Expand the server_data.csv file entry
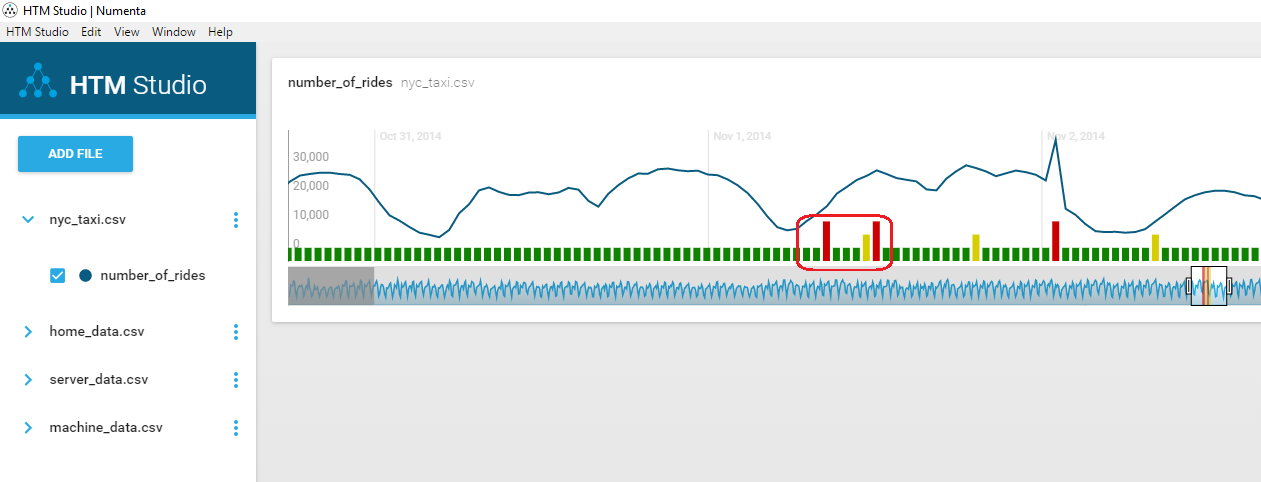The width and height of the screenshot is (1261, 482). coord(28,379)
